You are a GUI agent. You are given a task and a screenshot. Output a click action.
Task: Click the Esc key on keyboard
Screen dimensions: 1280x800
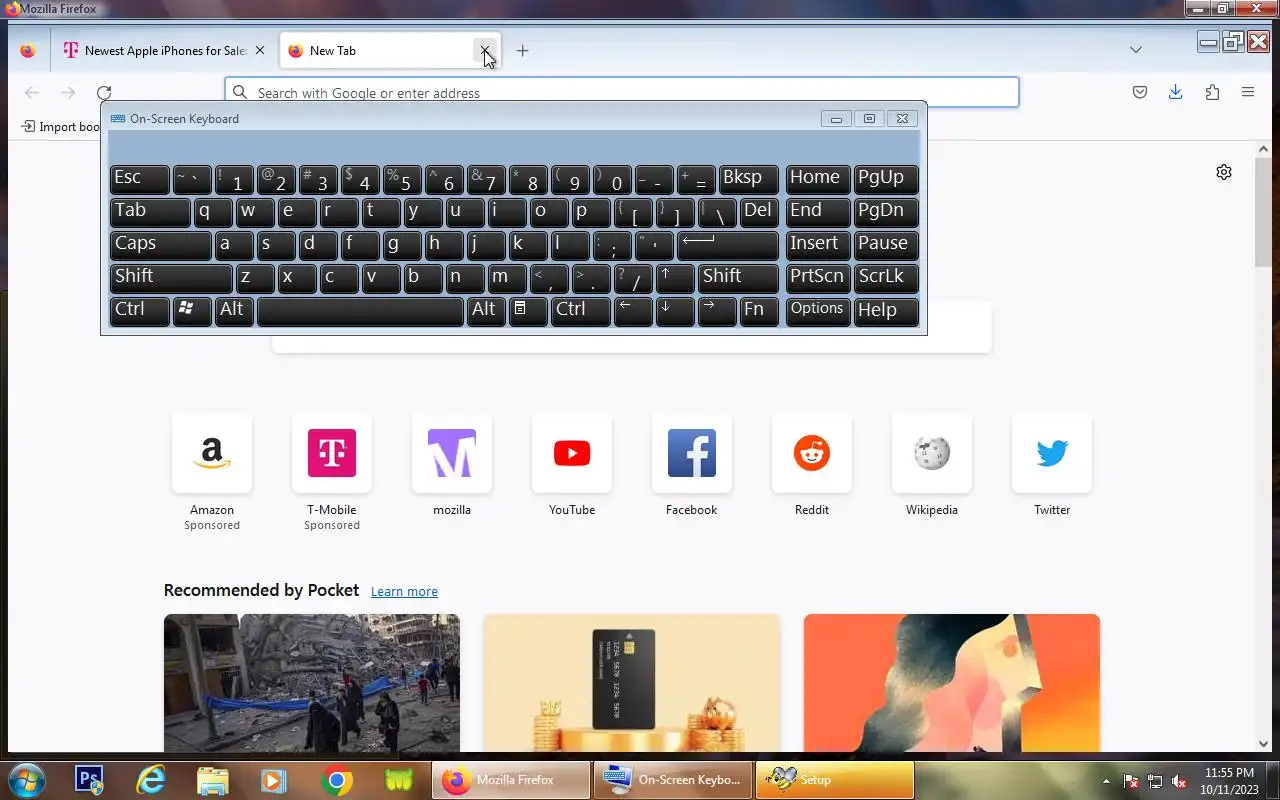point(139,179)
